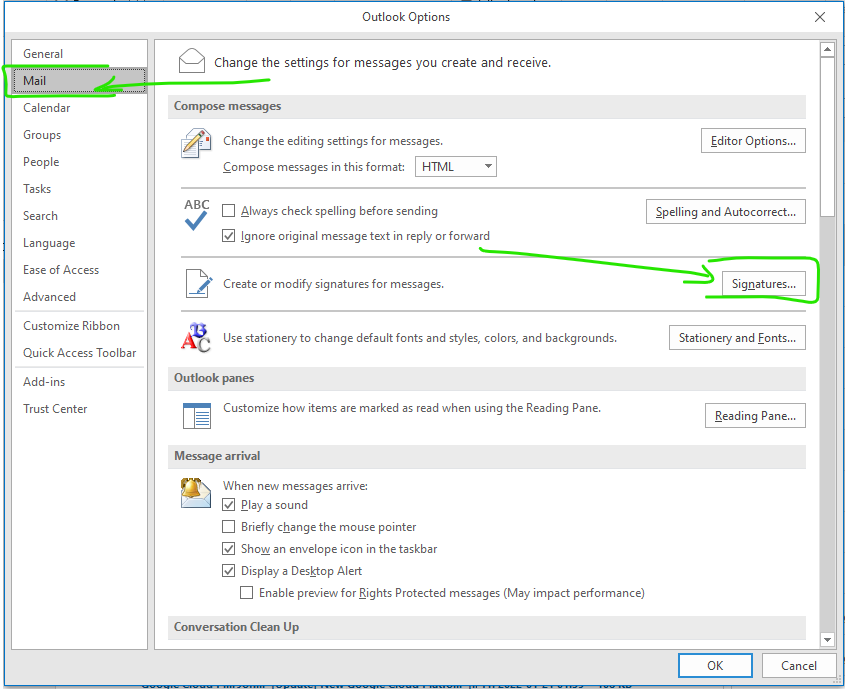Select the General category
Screen dimensions: 845x689
coord(79,54)
